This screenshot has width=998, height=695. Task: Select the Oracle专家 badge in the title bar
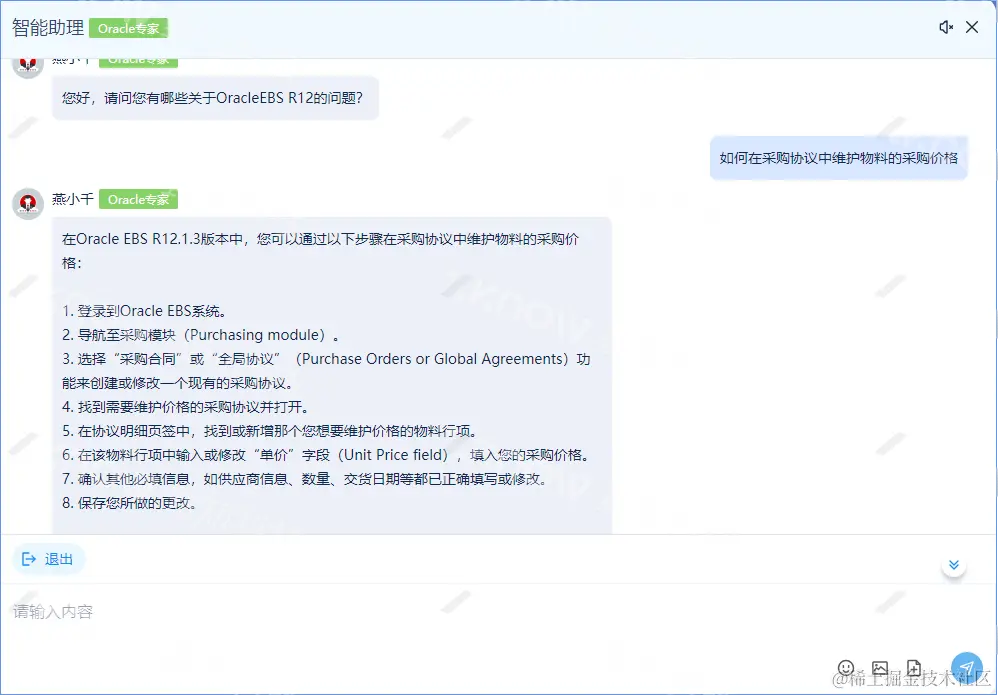[x=129, y=28]
